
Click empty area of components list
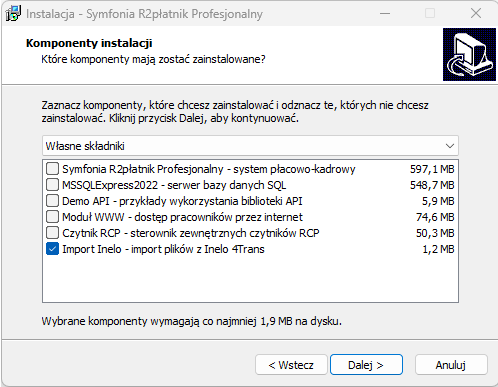coord(250,279)
